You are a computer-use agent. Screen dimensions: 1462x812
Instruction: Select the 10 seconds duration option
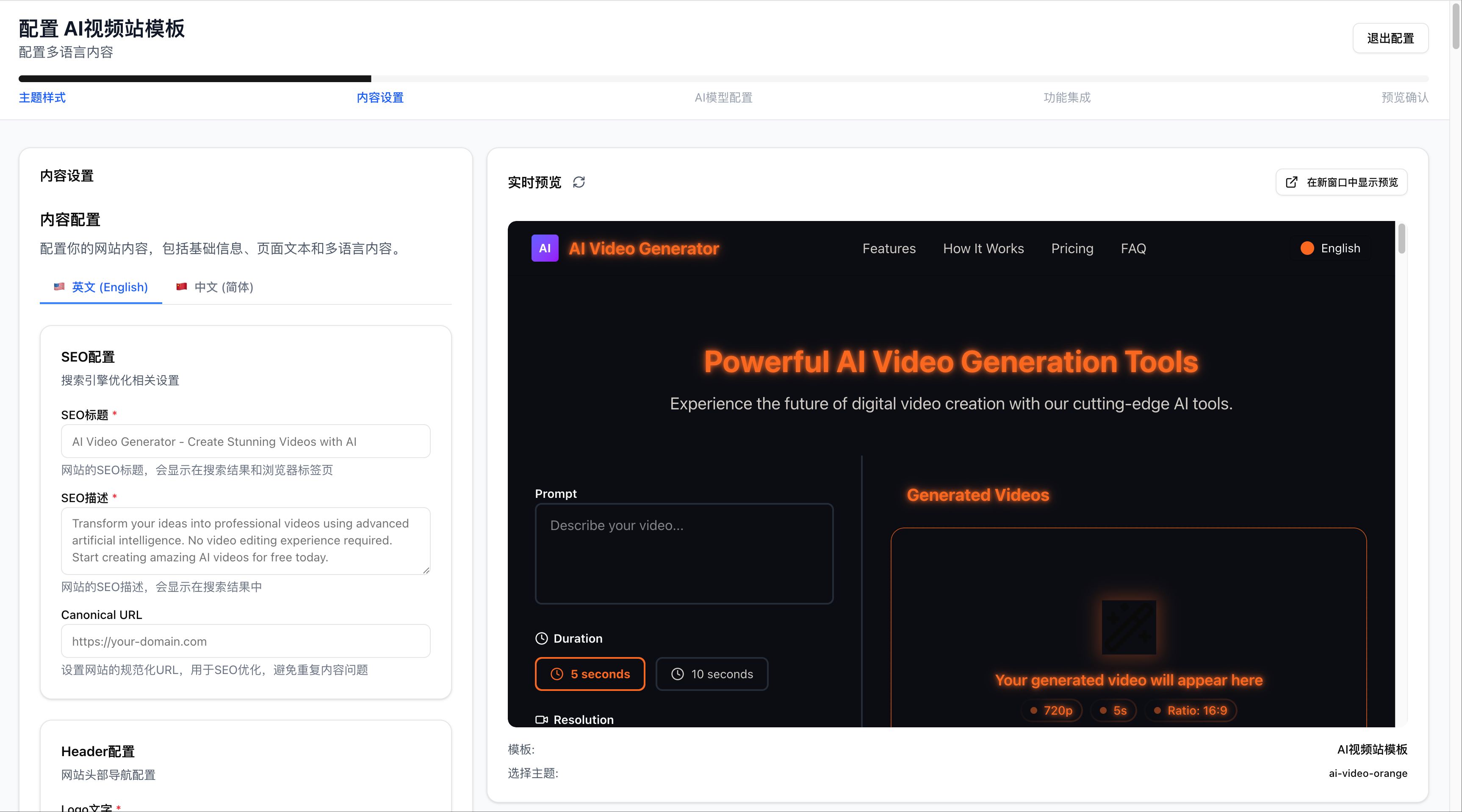click(x=712, y=674)
